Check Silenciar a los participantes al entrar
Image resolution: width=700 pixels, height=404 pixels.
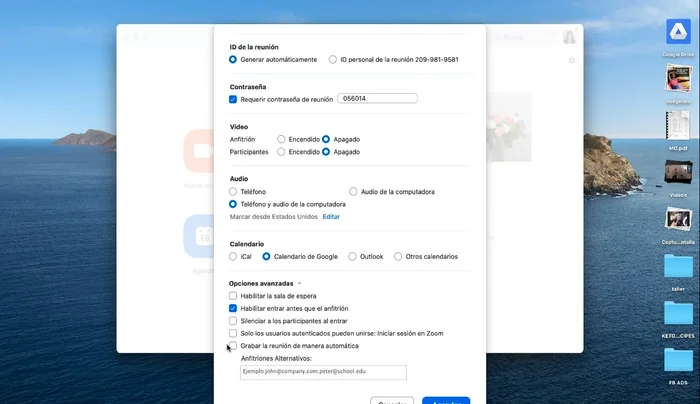pos(233,321)
